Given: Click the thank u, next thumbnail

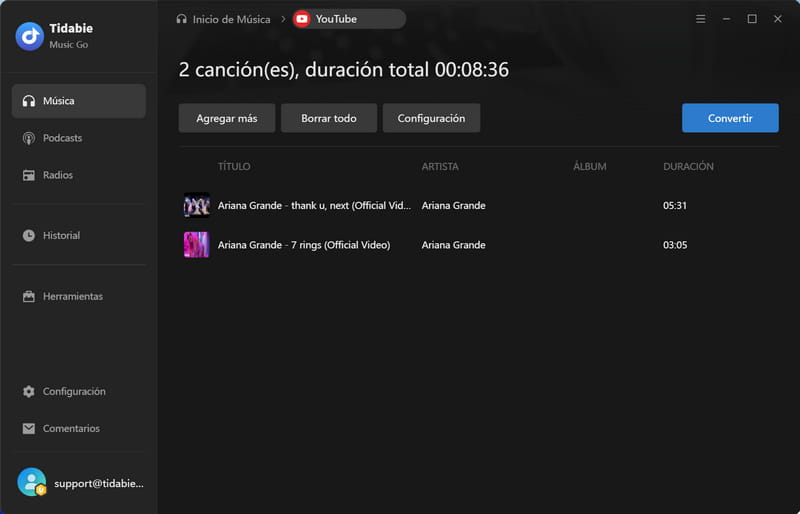Looking at the screenshot, I should [x=196, y=205].
